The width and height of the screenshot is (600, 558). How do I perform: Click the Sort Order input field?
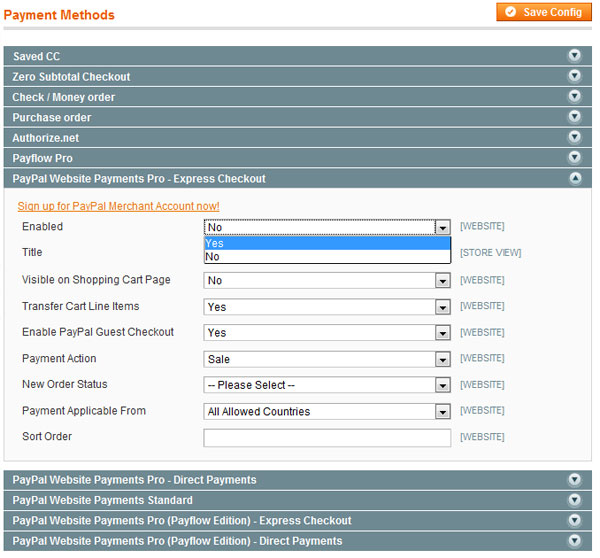(327, 438)
